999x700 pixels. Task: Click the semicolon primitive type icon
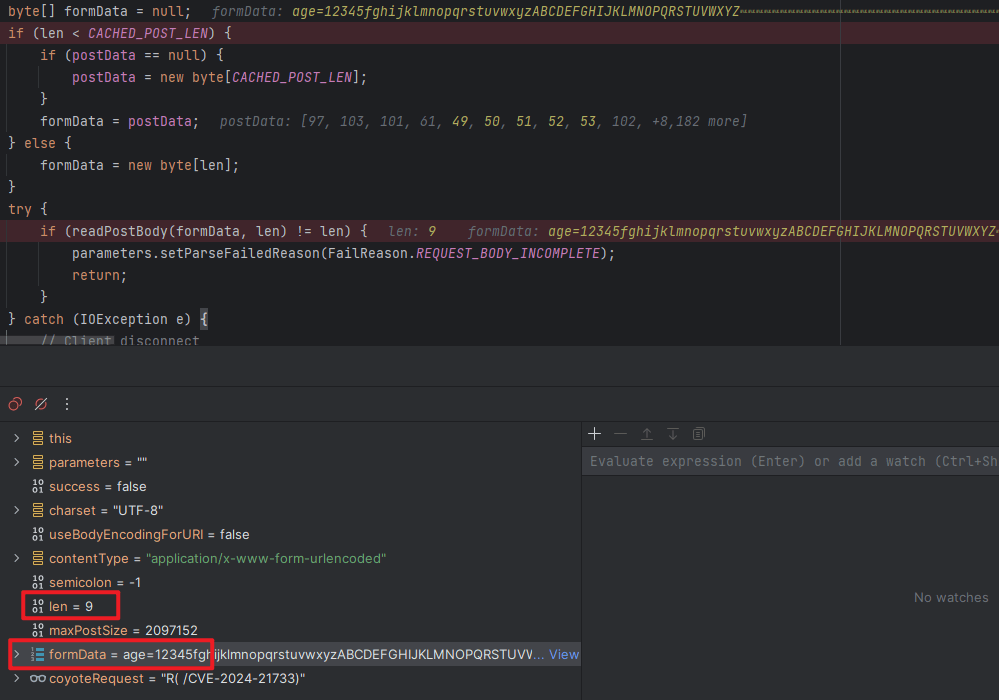(x=38, y=582)
